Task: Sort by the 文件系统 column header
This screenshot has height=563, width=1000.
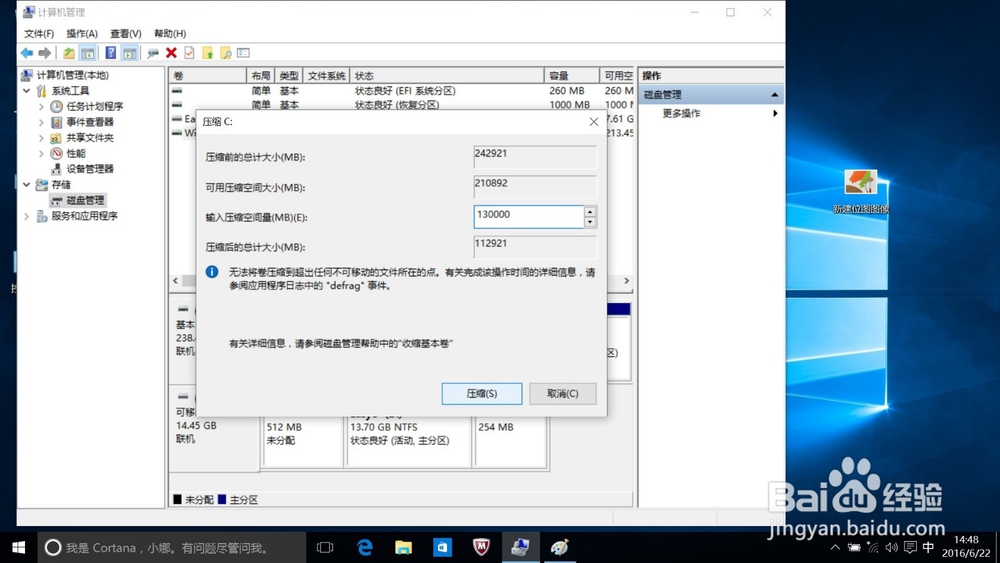Action: 327,76
